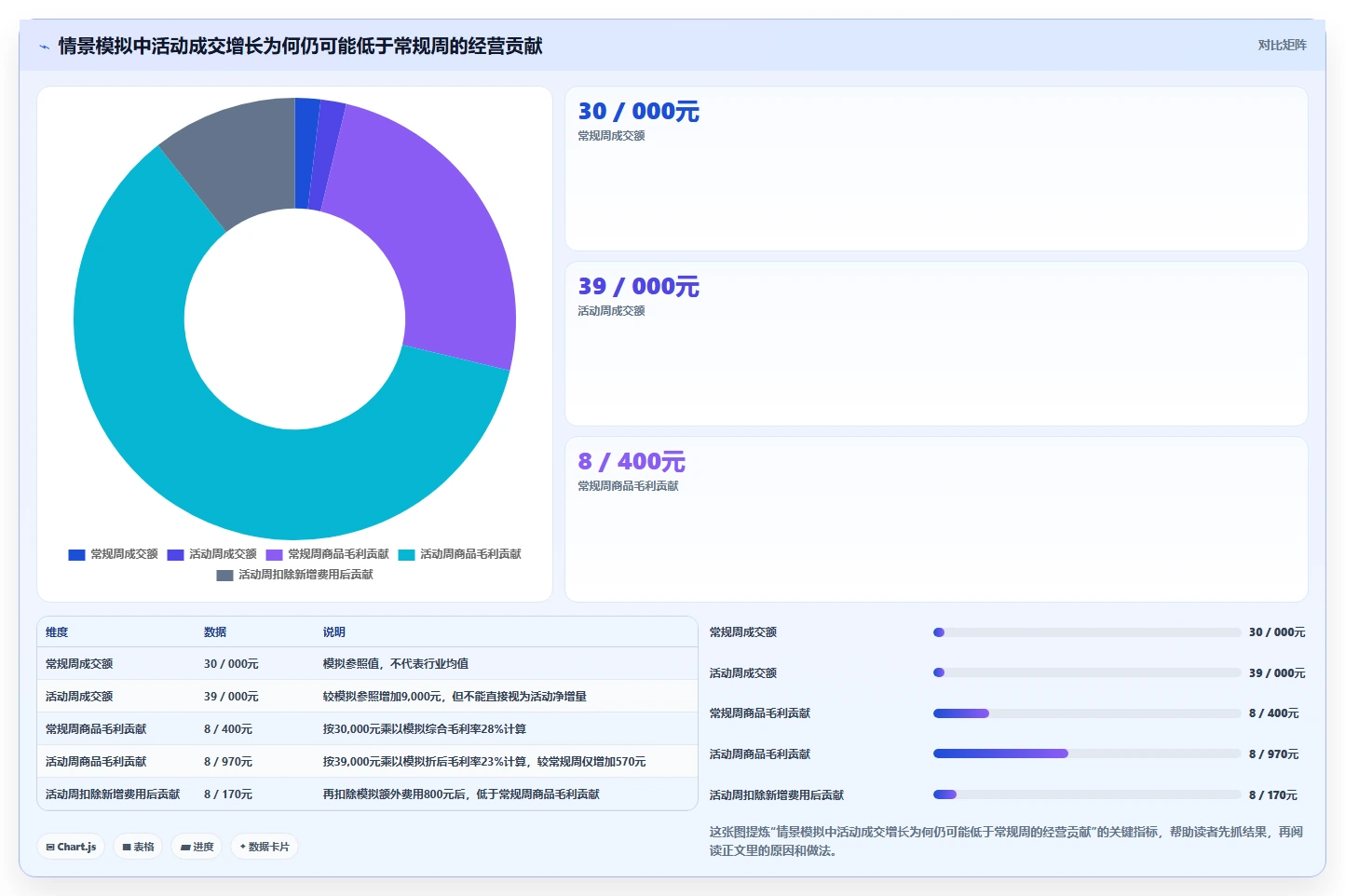Click the 表格 tag at the bottom

pos(138,847)
